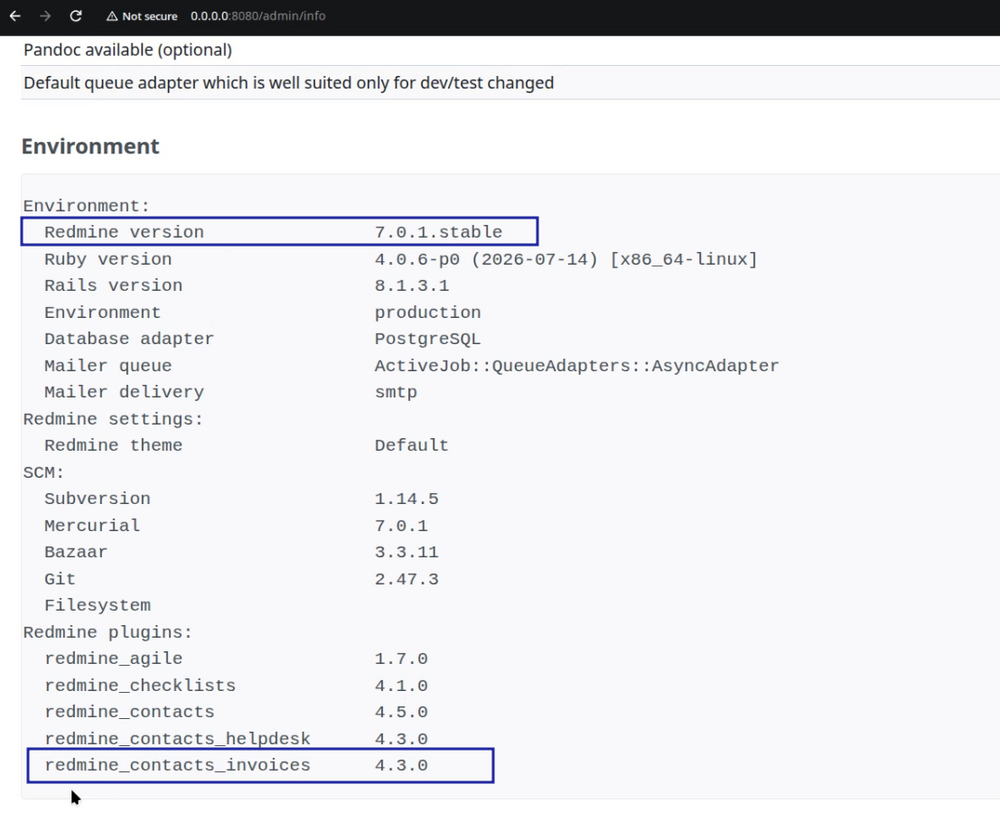This screenshot has width=1000, height=822.
Task: Click the redmine_checklists version '4.1.0'
Action: tap(401, 686)
